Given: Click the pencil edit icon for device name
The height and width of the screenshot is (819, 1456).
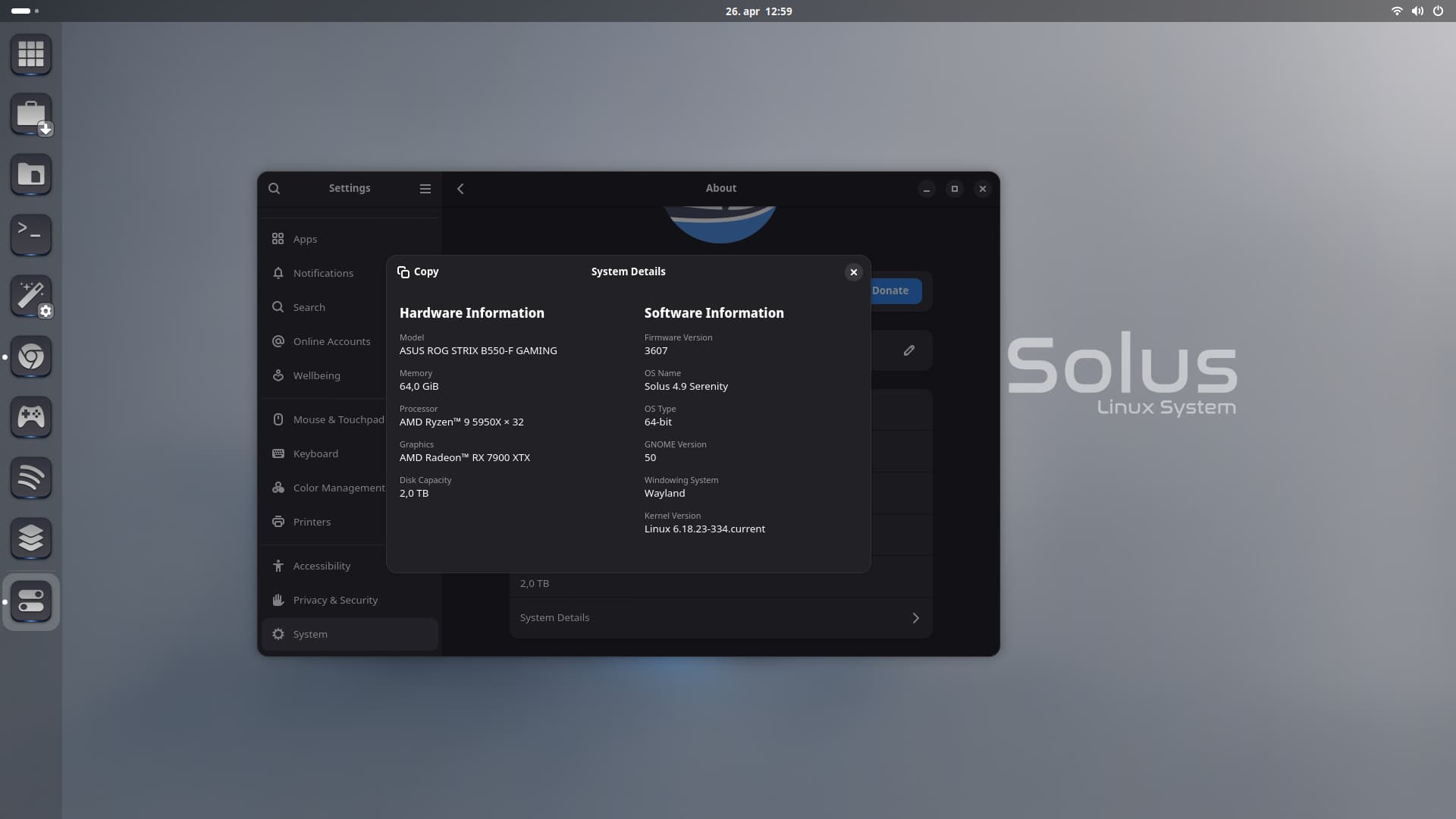Looking at the screenshot, I should tap(908, 350).
